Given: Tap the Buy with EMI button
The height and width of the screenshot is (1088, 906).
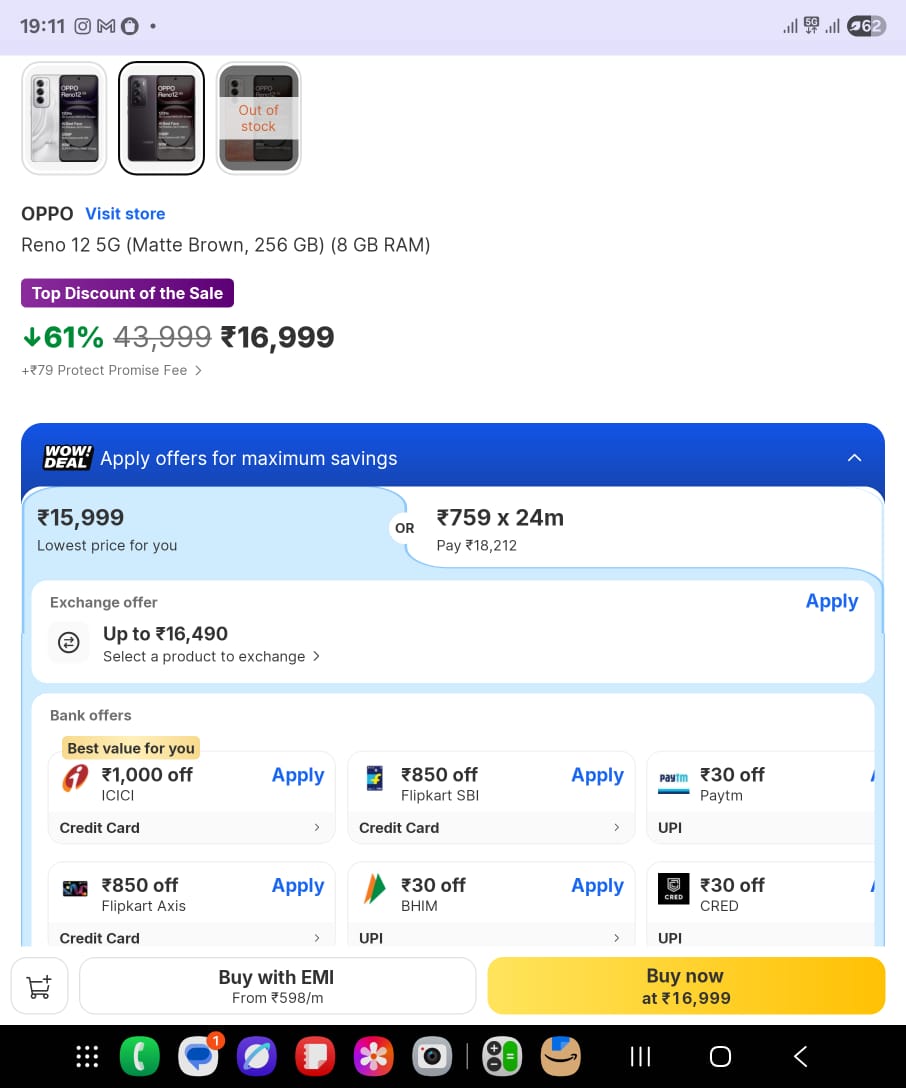Looking at the screenshot, I should [x=277, y=986].
